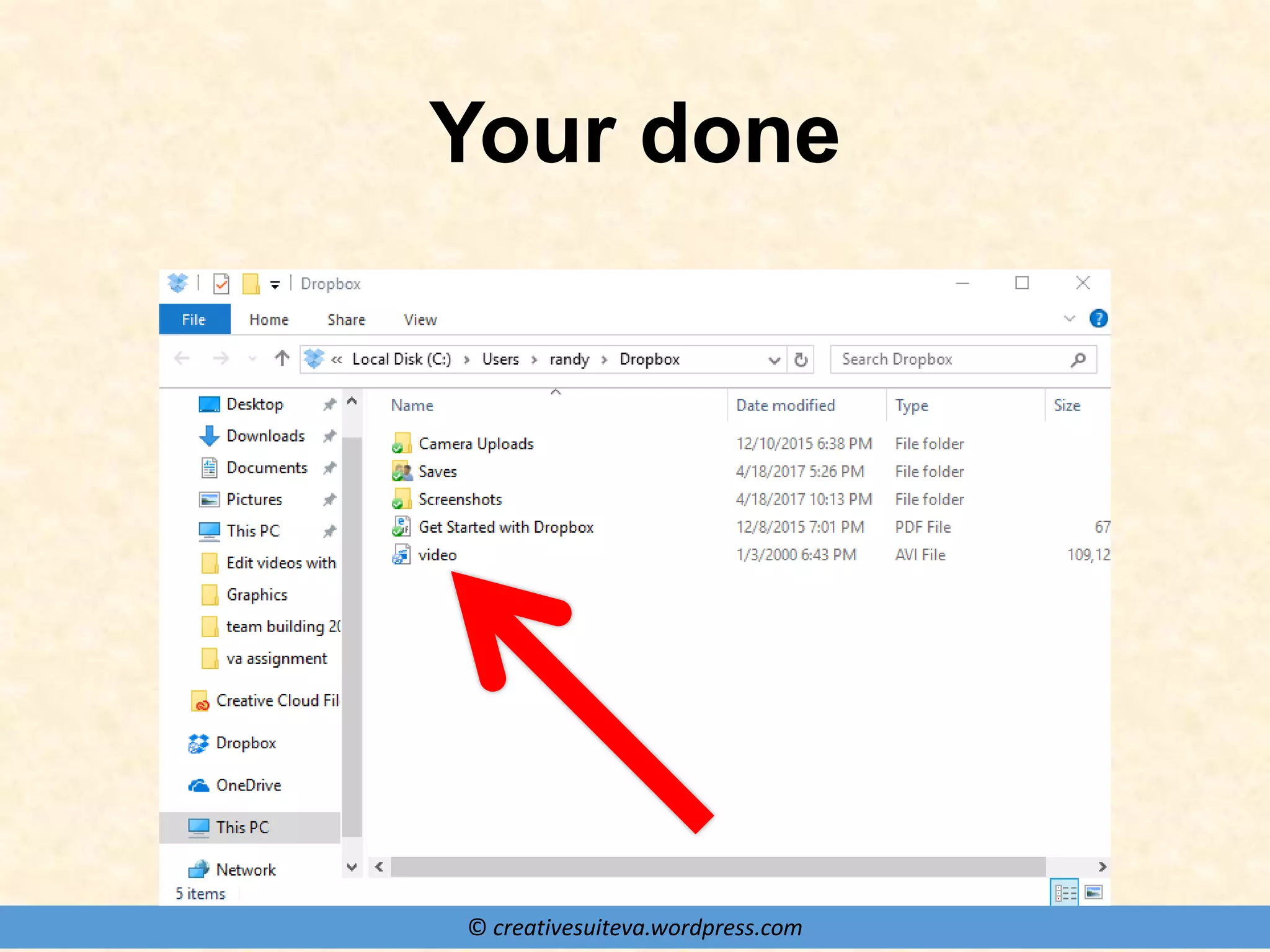Open the Help question mark icon

pyautogui.click(x=1098, y=319)
